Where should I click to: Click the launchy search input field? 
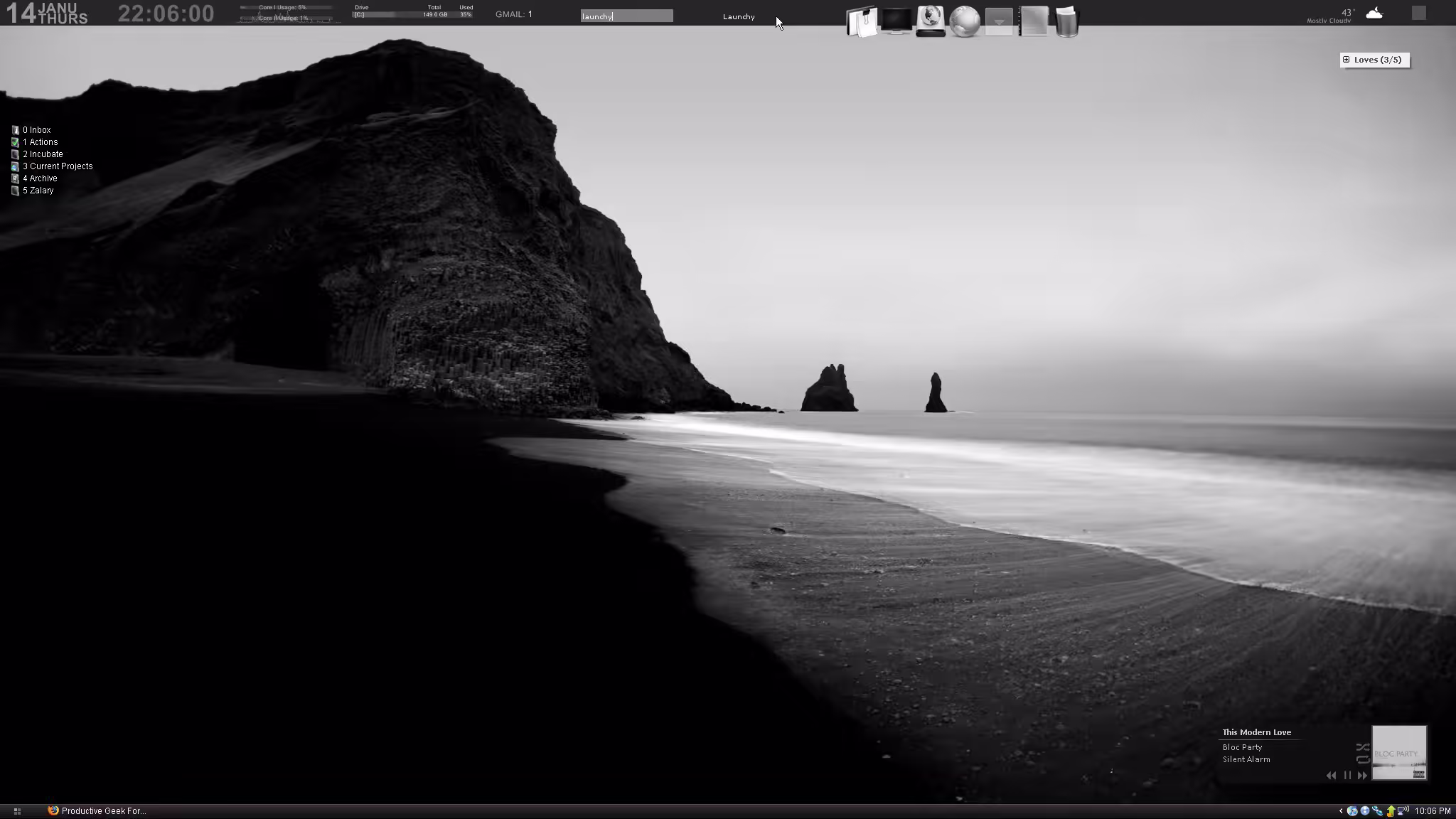(x=626, y=16)
